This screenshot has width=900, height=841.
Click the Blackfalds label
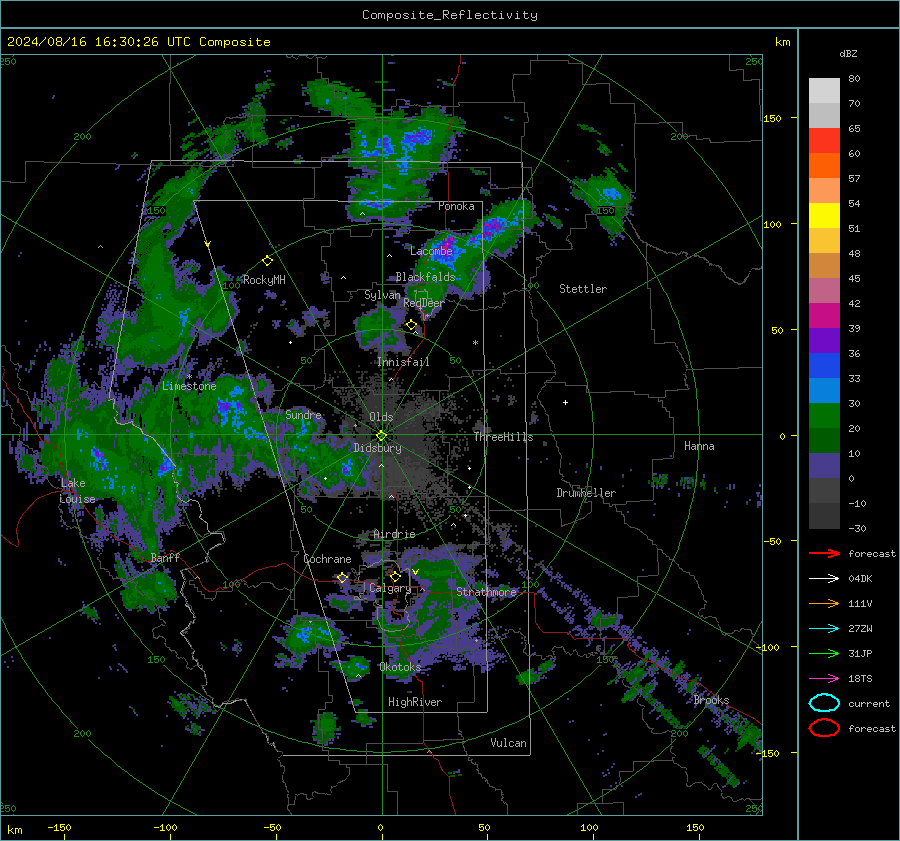point(425,277)
